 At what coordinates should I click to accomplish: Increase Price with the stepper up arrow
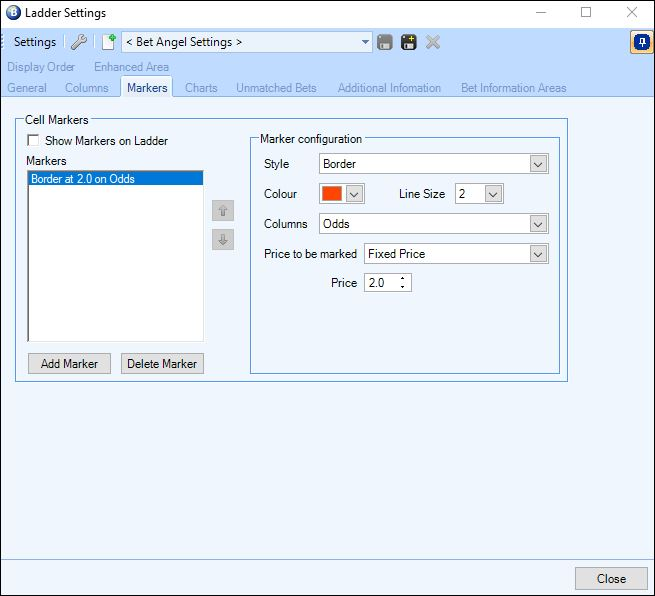click(x=402, y=279)
